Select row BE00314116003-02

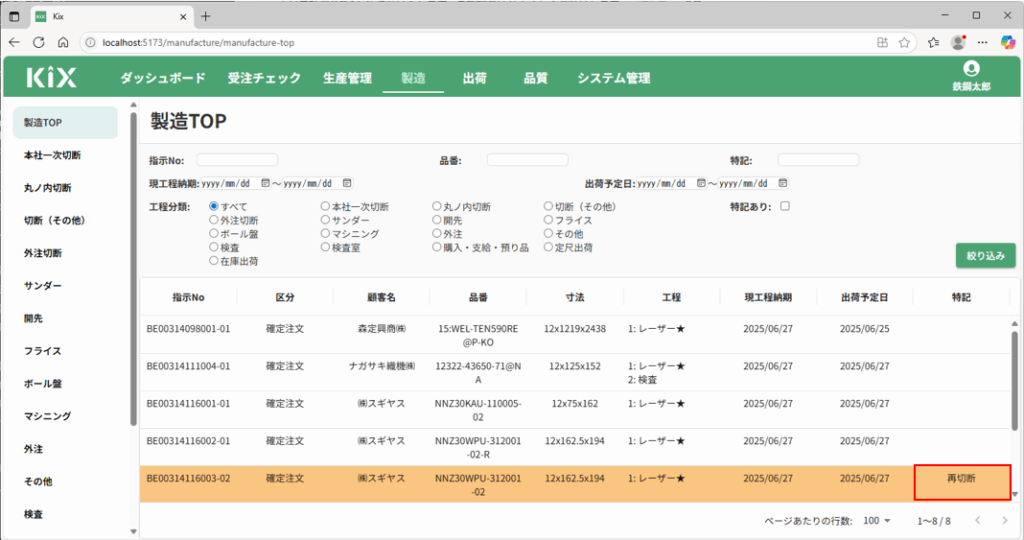click(575, 484)
